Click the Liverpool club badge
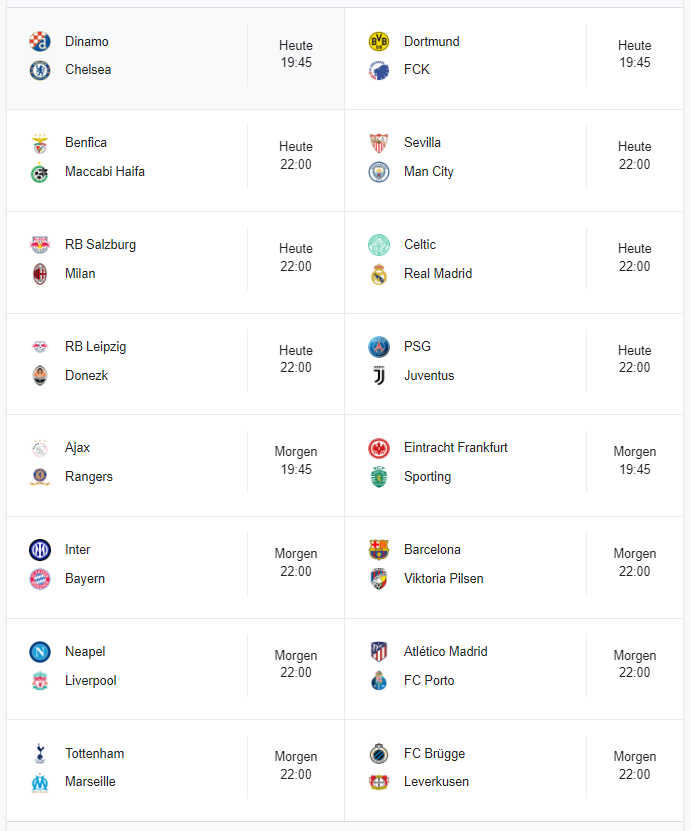The image size is (691, 831). click(40, 680)
